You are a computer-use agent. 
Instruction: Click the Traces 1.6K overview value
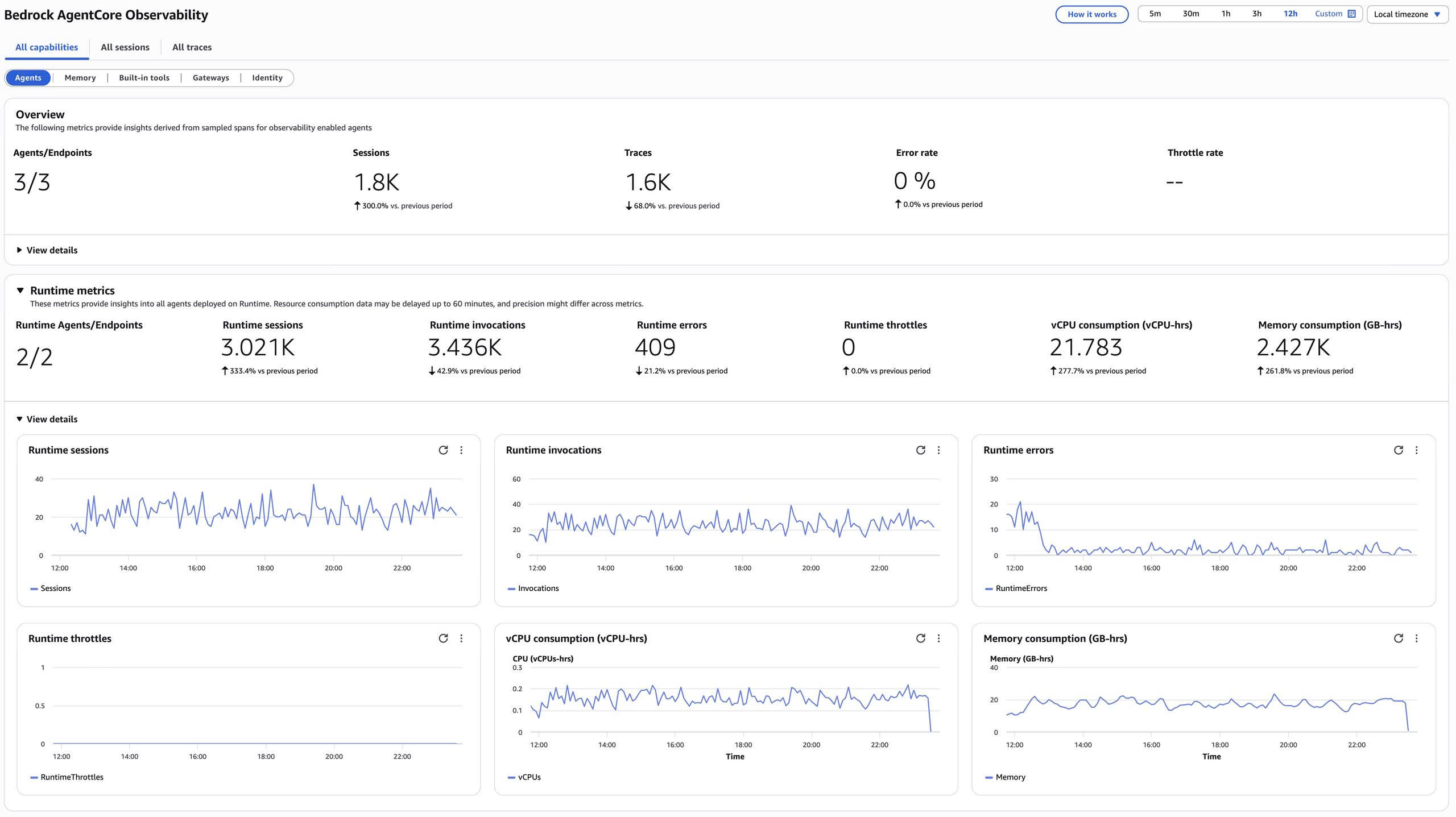coord(648,183)
